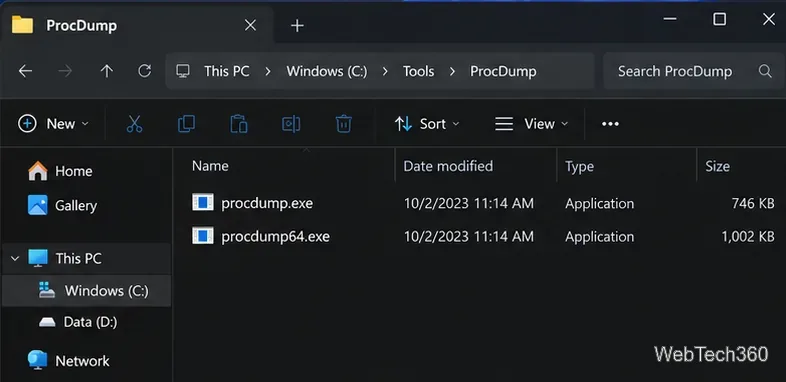Click the Cut scissors icon

(134, 124)
